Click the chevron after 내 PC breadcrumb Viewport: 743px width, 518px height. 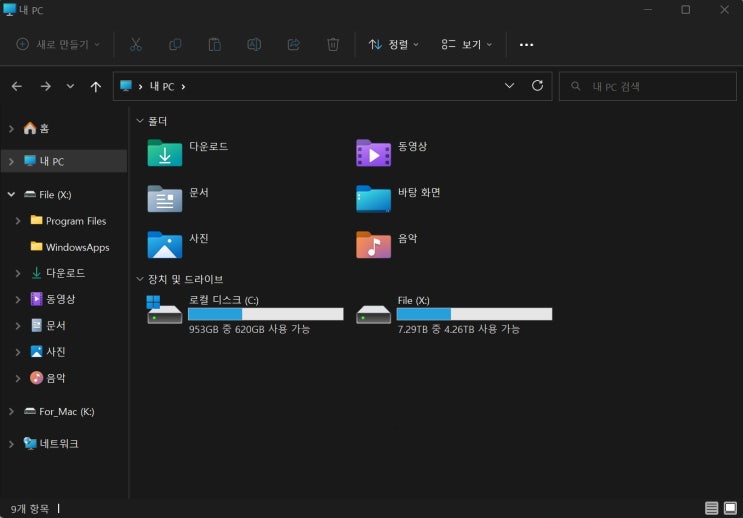183,86
